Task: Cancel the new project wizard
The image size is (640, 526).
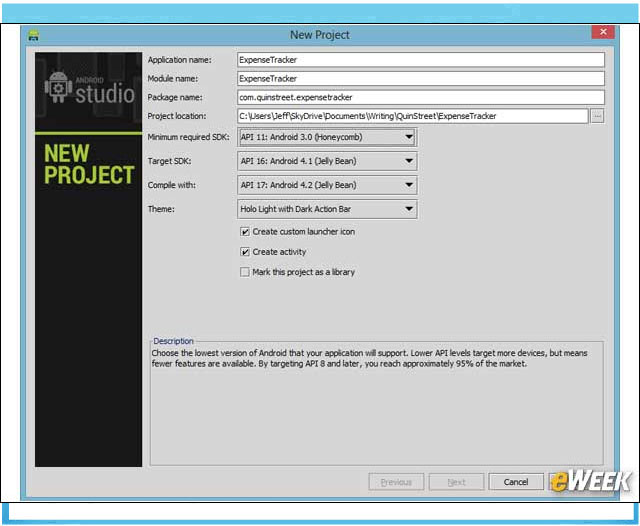Action: point(516,482)
